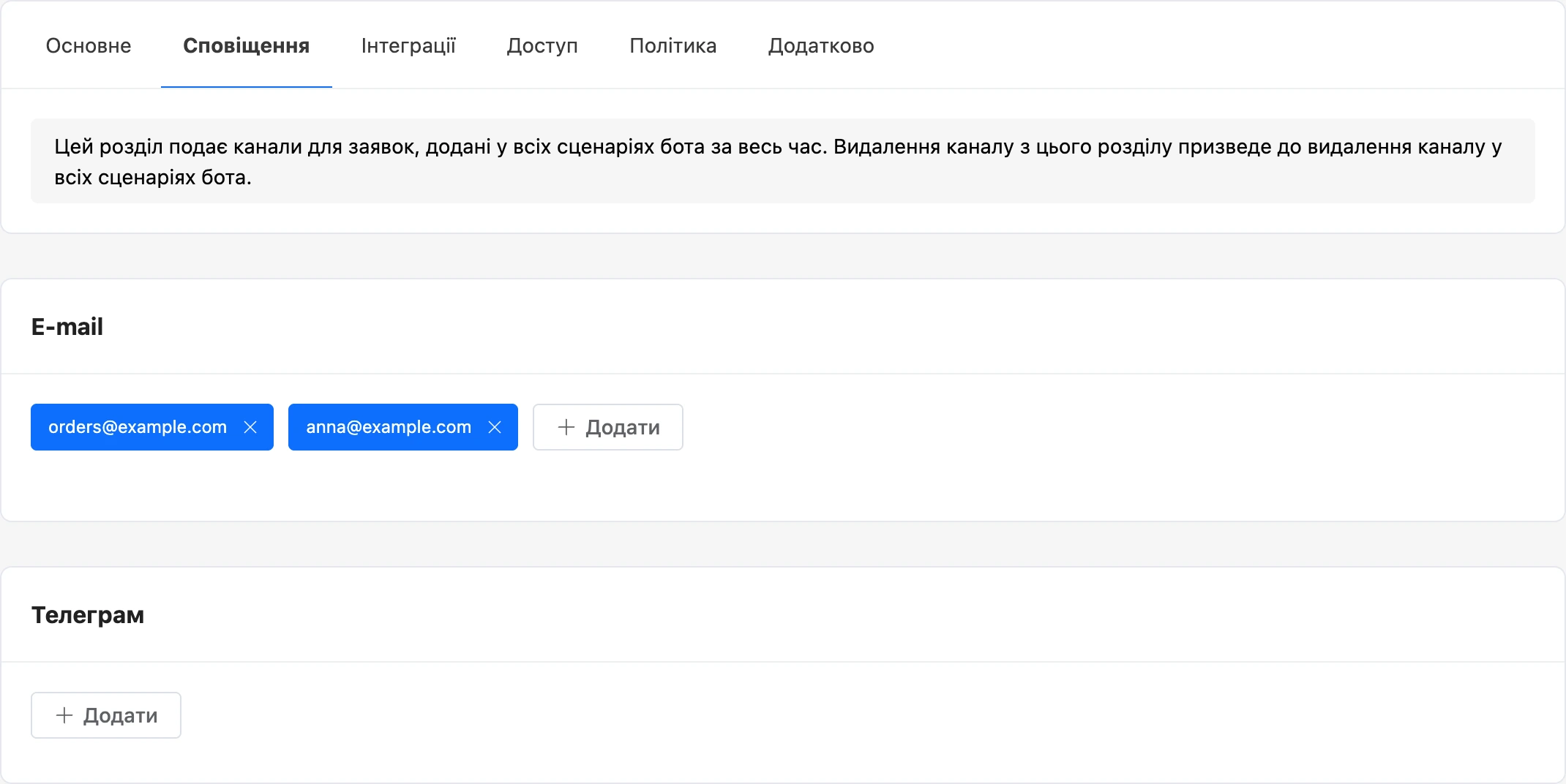The width and height of the screenshot is (1566, 784).
Task: Click the gray info notice about channel deletion
Action: pos(783,161)
